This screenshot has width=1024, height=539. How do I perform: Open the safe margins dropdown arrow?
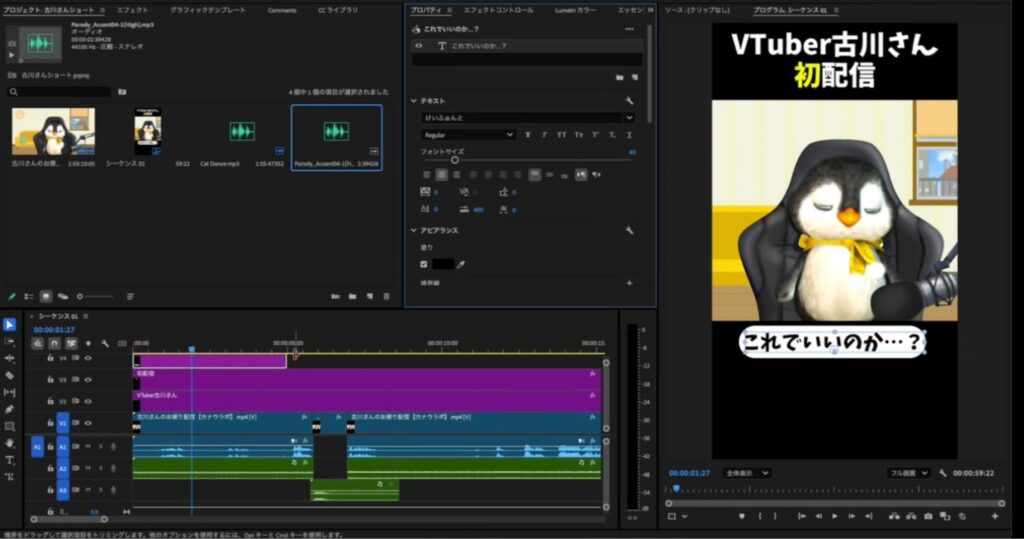pyautogui.click(x=684, y=516)
